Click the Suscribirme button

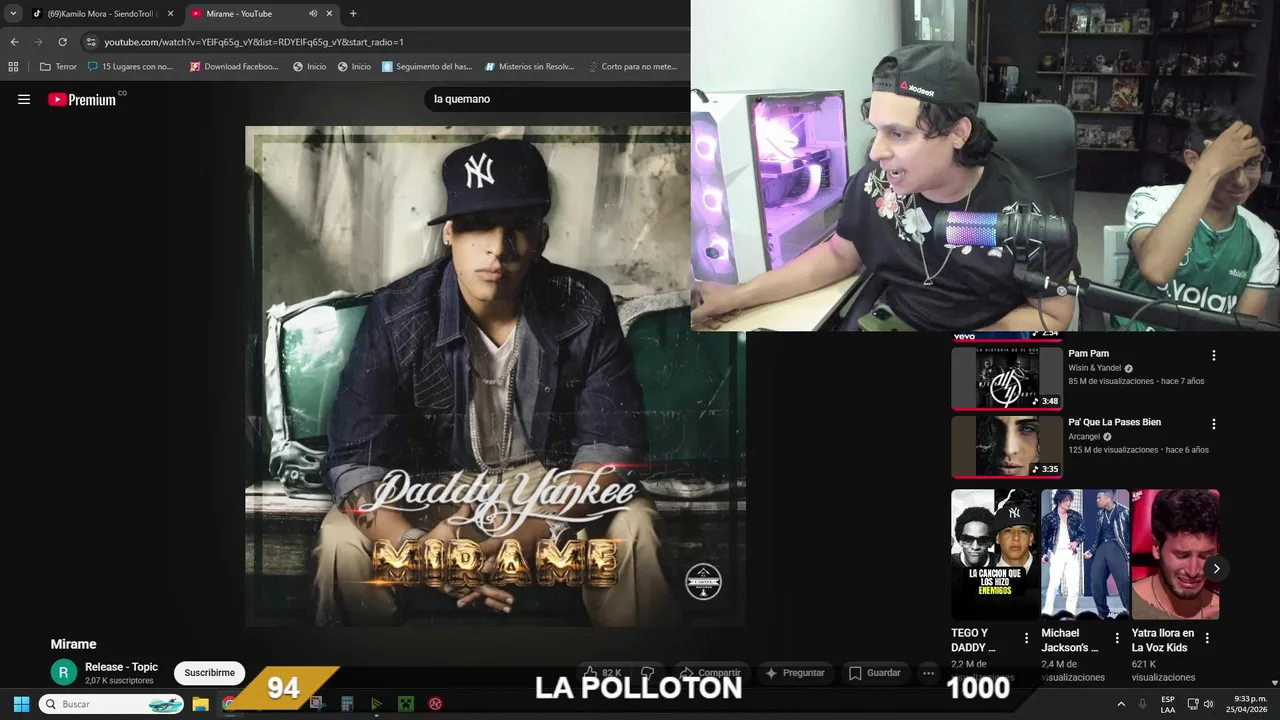click(x=209, y=673)
